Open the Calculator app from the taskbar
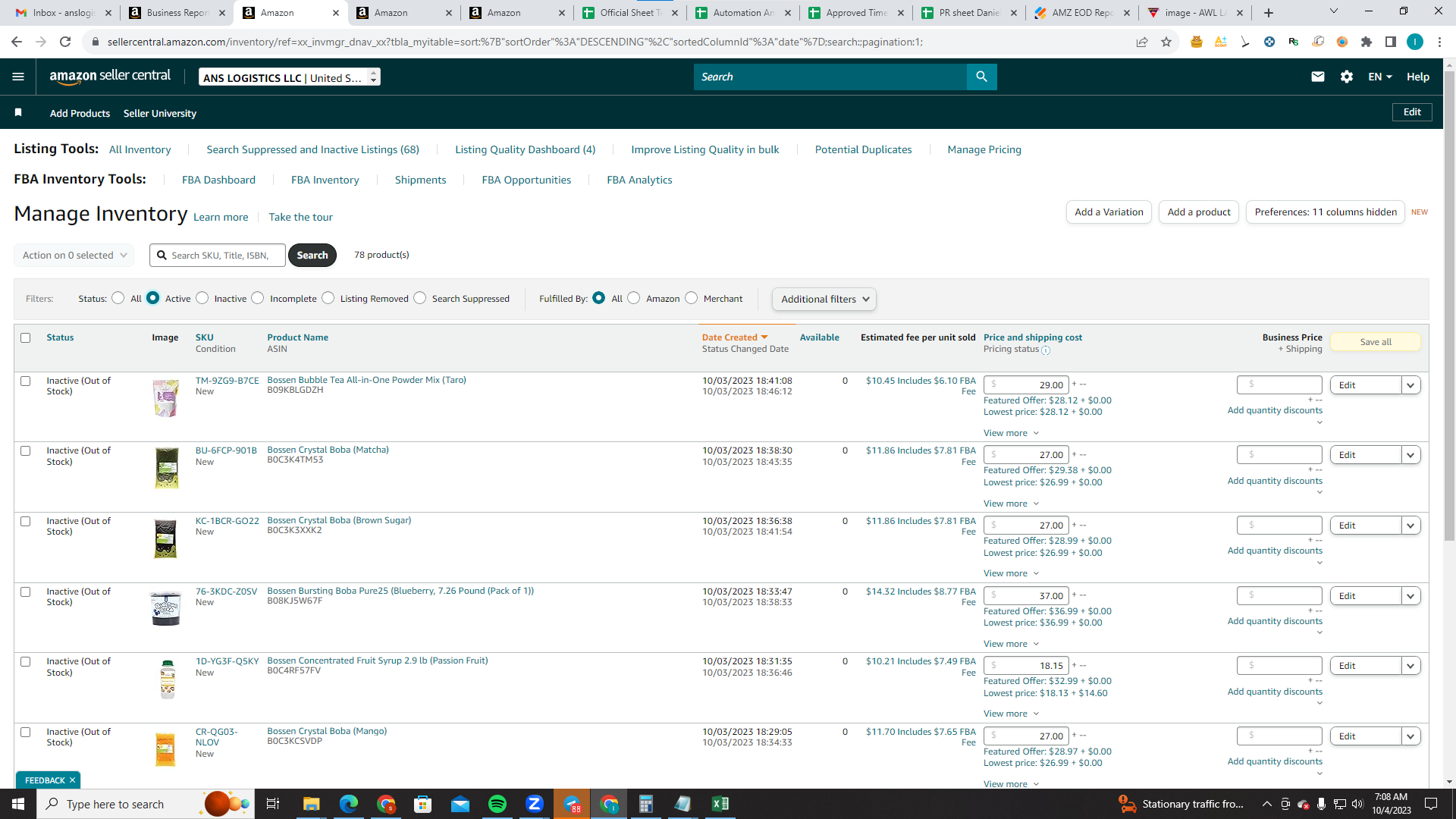 point(646,804)
